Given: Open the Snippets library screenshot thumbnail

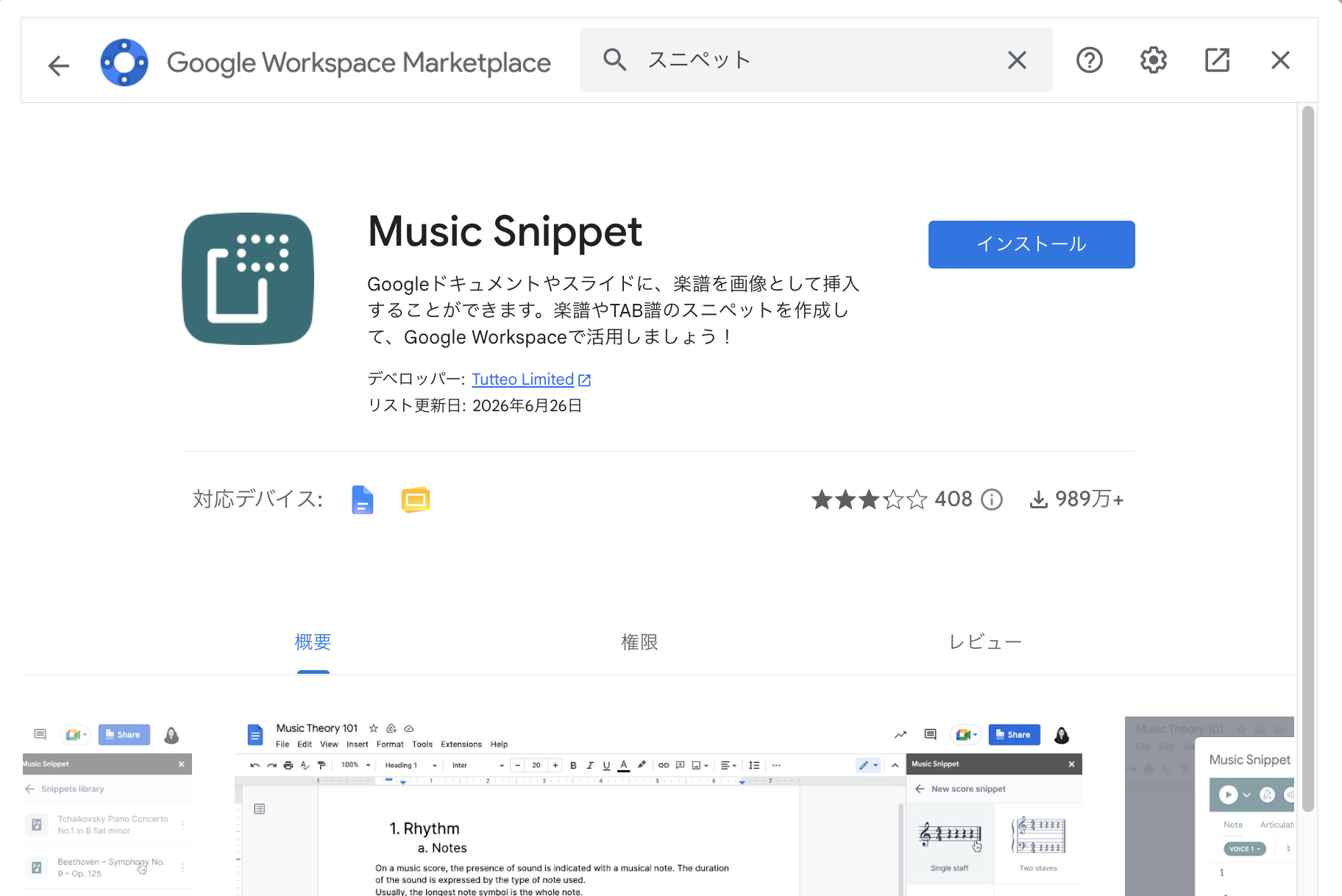Looking at the screenshot, I should tap(107, 806).
